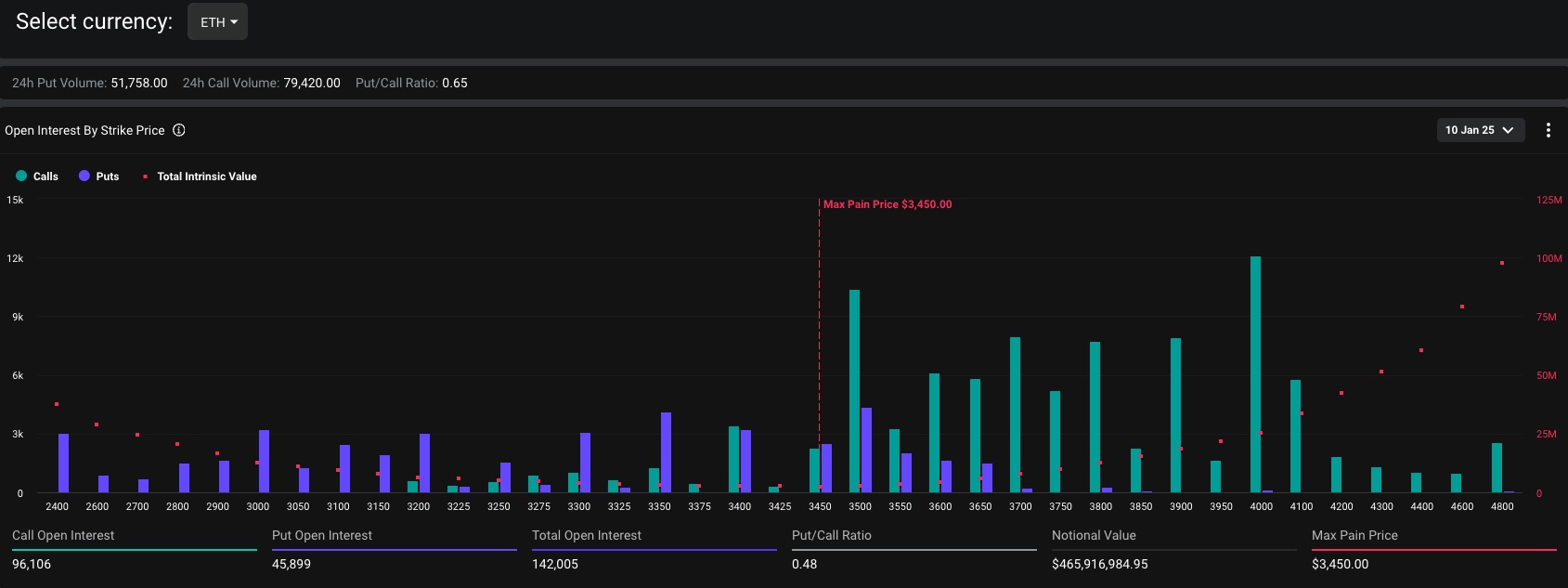
Task: Click the intrinsic value marker above 4600 strike
Action: pyautogui.click(x=1462, y=307)
